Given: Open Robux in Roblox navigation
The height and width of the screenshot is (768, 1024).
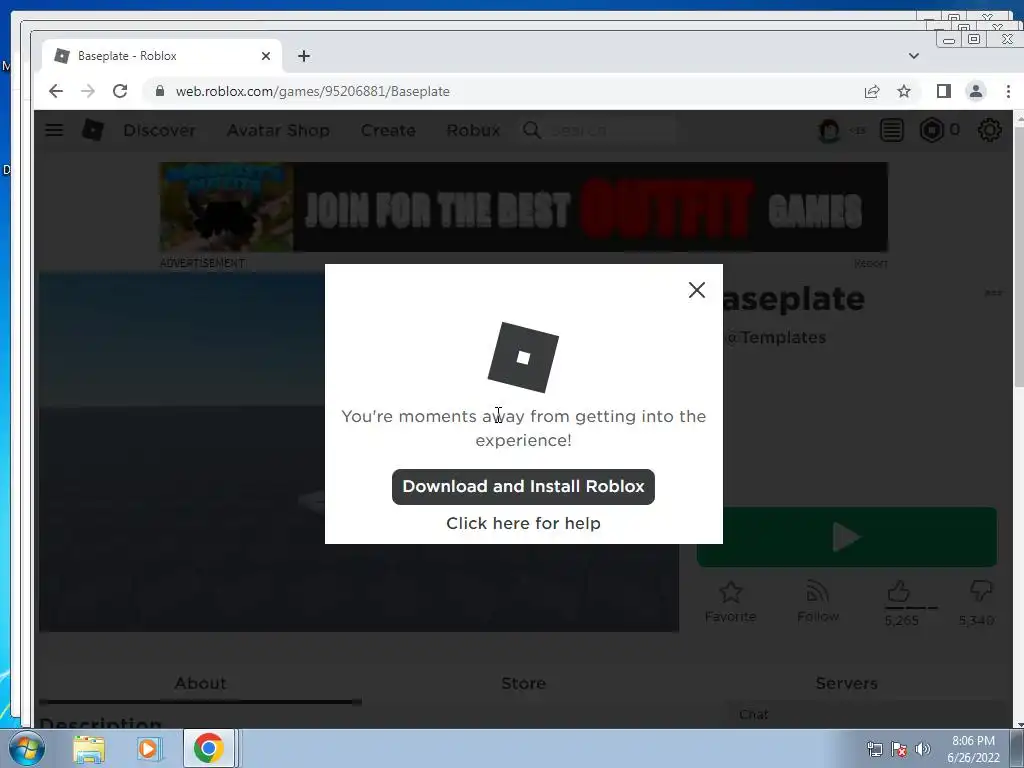Looking at the screenshot, I should pos(473,131).
